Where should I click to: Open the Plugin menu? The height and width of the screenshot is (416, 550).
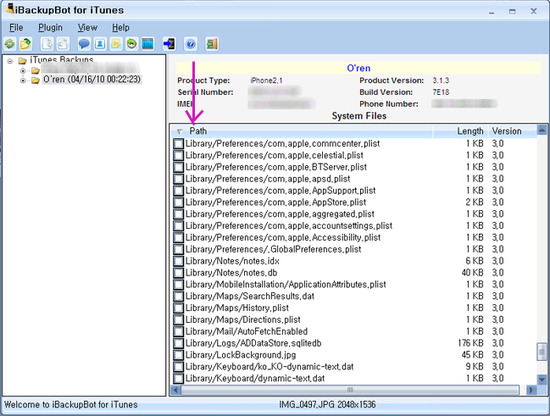51,27
